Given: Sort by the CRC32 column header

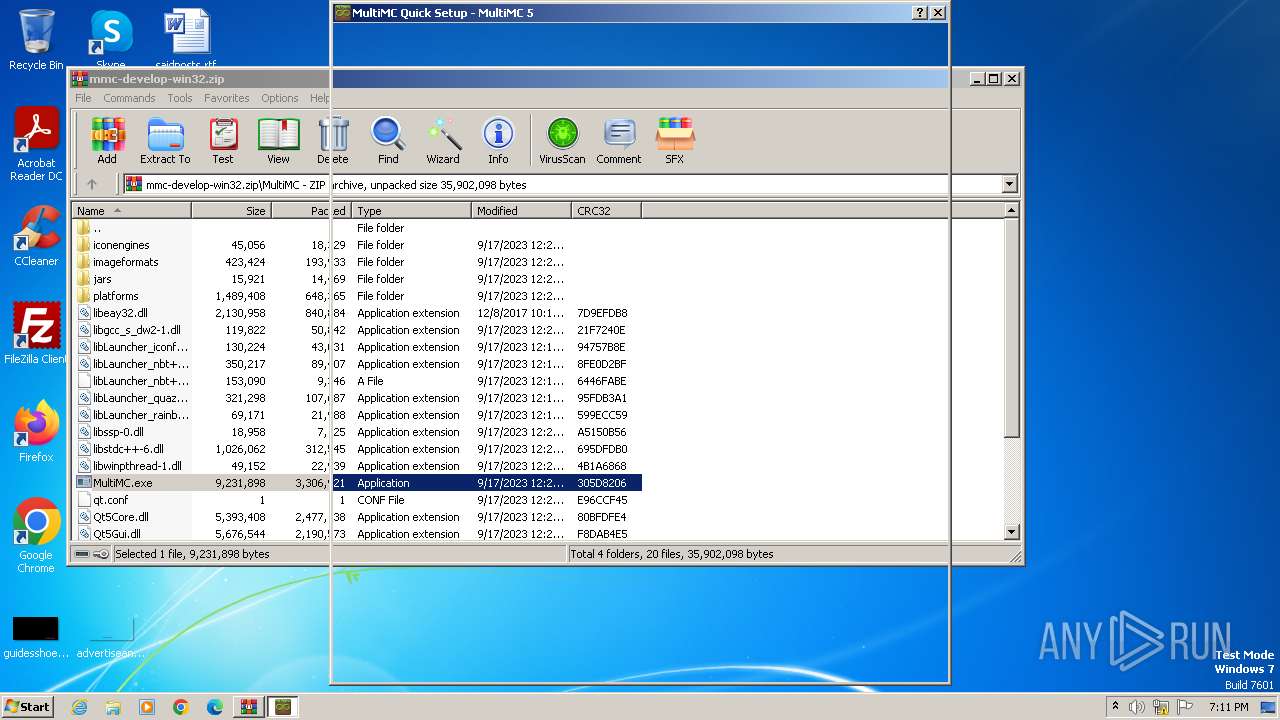Looking at the screenshot, I should click(607, 211).
